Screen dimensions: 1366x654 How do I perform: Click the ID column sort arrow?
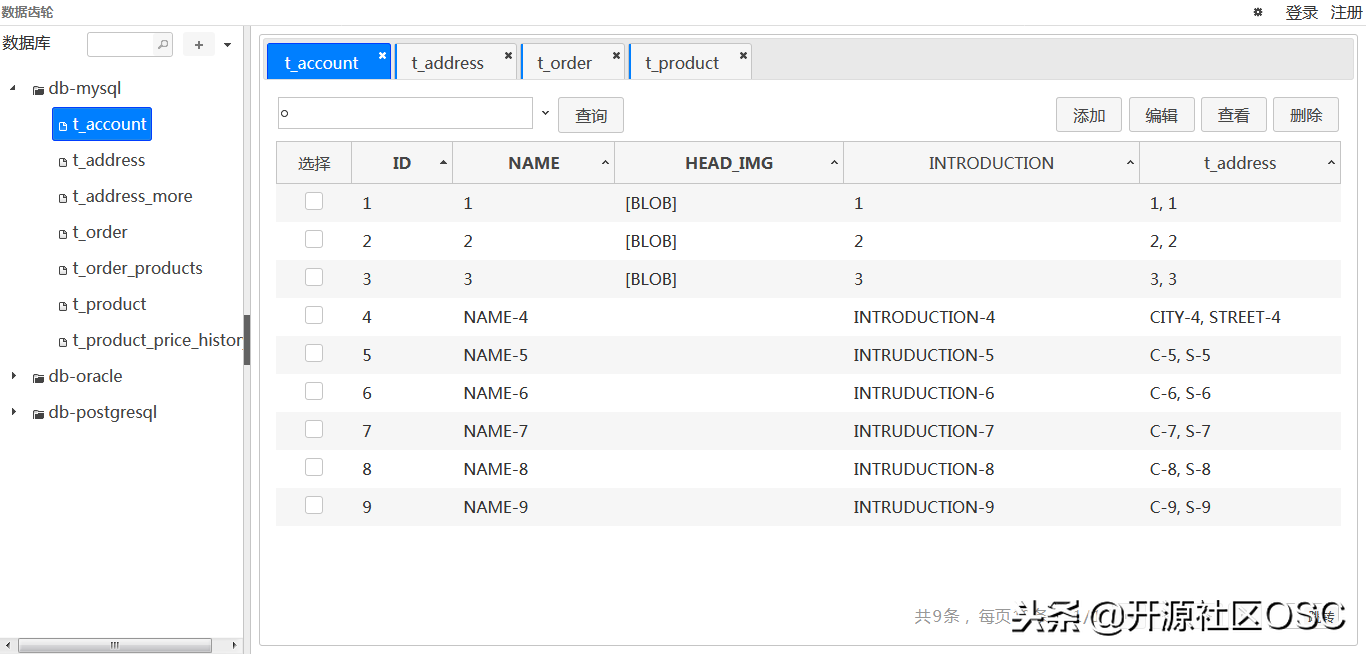(x=443, y=163)
